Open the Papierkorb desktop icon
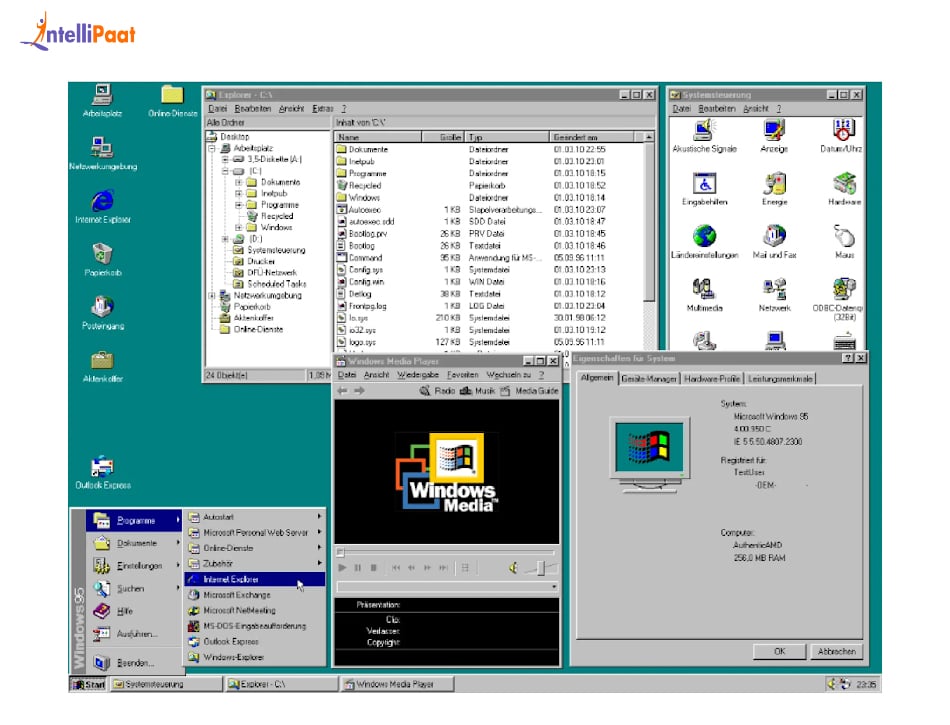 click(102, 260)
